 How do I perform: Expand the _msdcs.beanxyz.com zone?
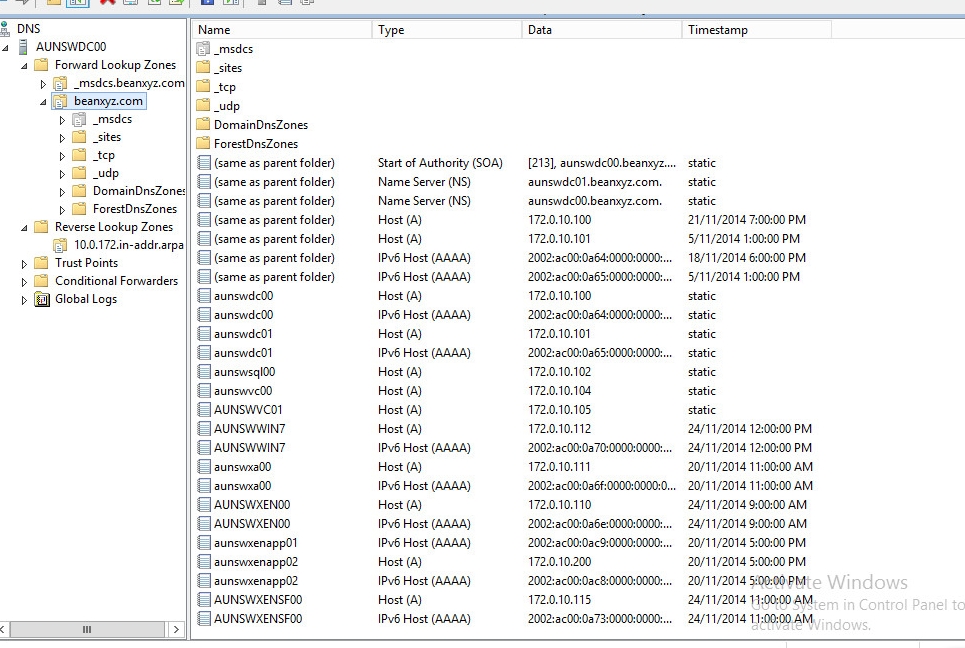[x=43, y=84]
